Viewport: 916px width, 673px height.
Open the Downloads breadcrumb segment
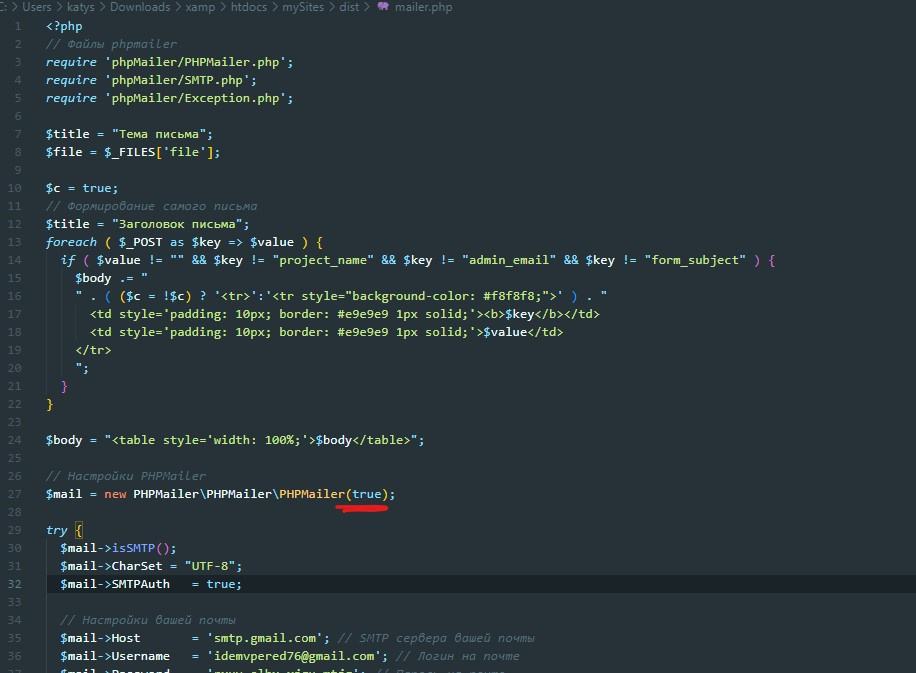coord(140,7)
